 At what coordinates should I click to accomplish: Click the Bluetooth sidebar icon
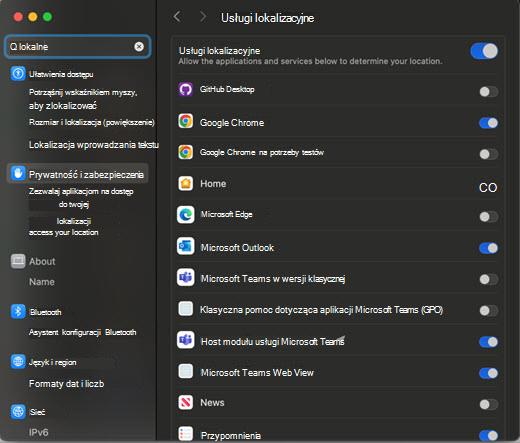(18, 311)
